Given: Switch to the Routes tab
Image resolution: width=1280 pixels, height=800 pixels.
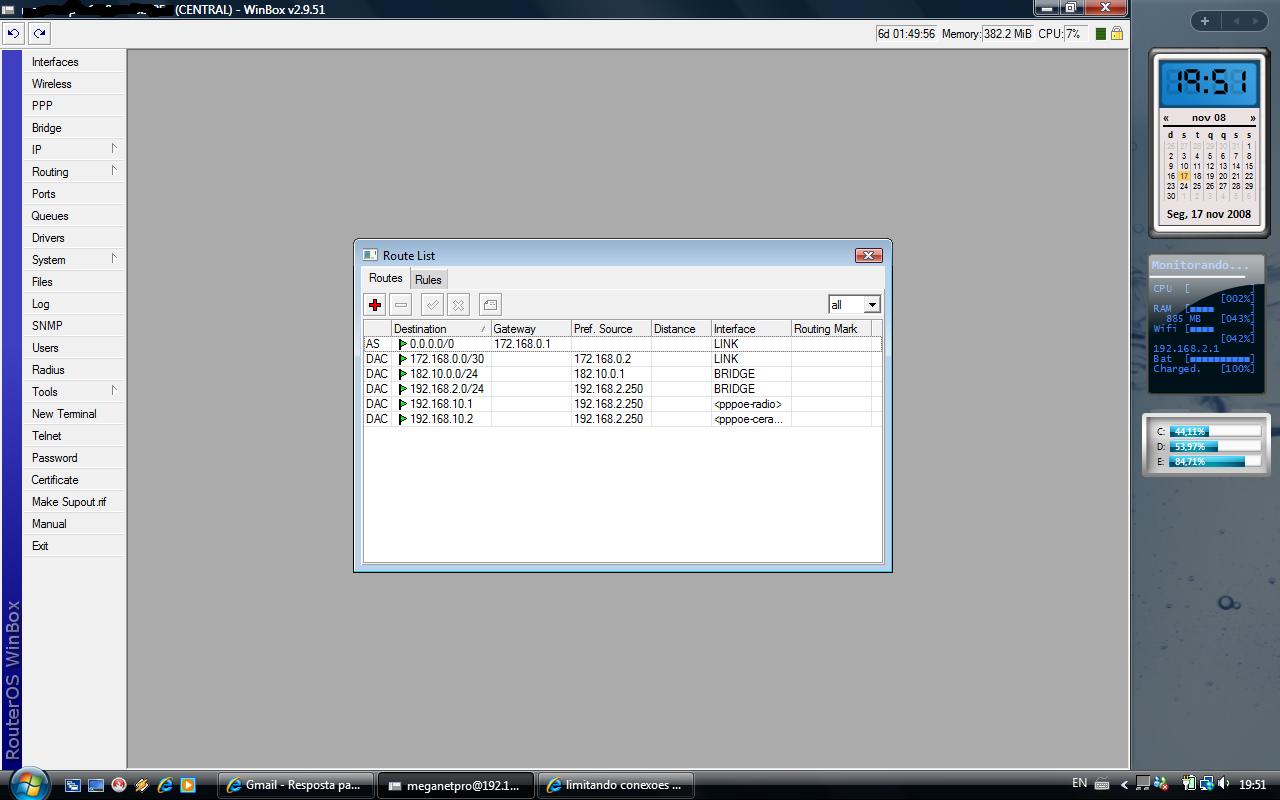Looking at the screenshot, I should coord(386,279).
